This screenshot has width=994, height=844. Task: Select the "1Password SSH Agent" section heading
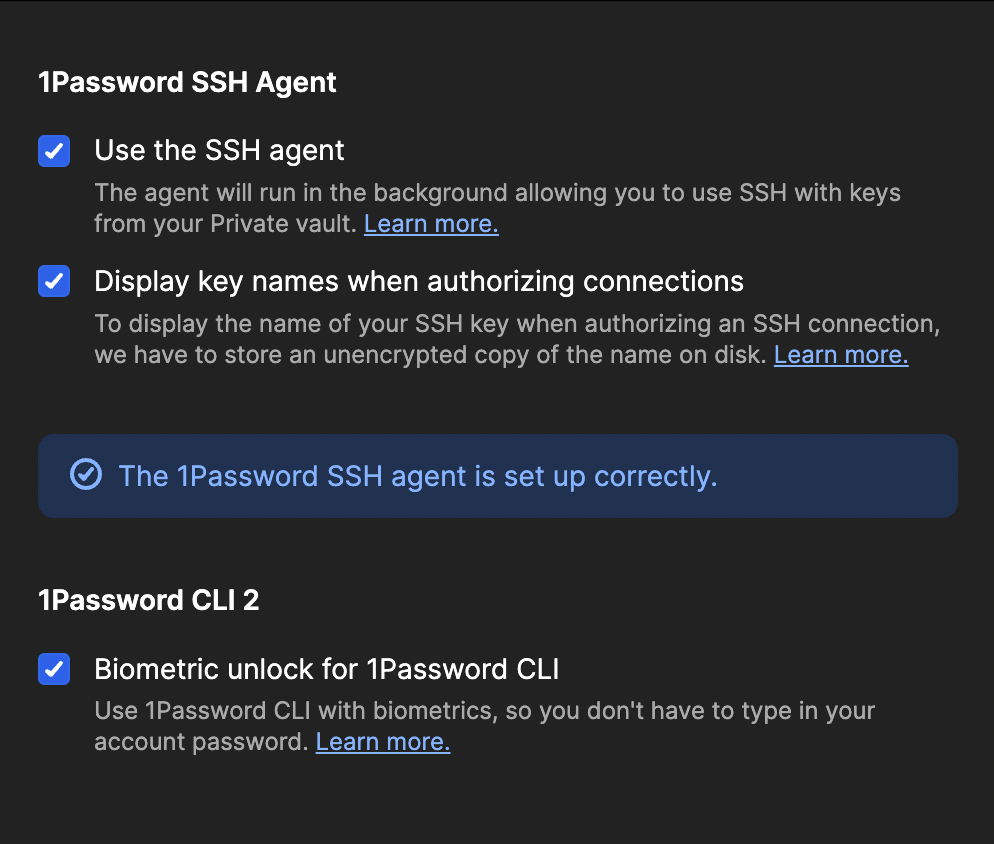pyautogui.click(x=187, y=82)
